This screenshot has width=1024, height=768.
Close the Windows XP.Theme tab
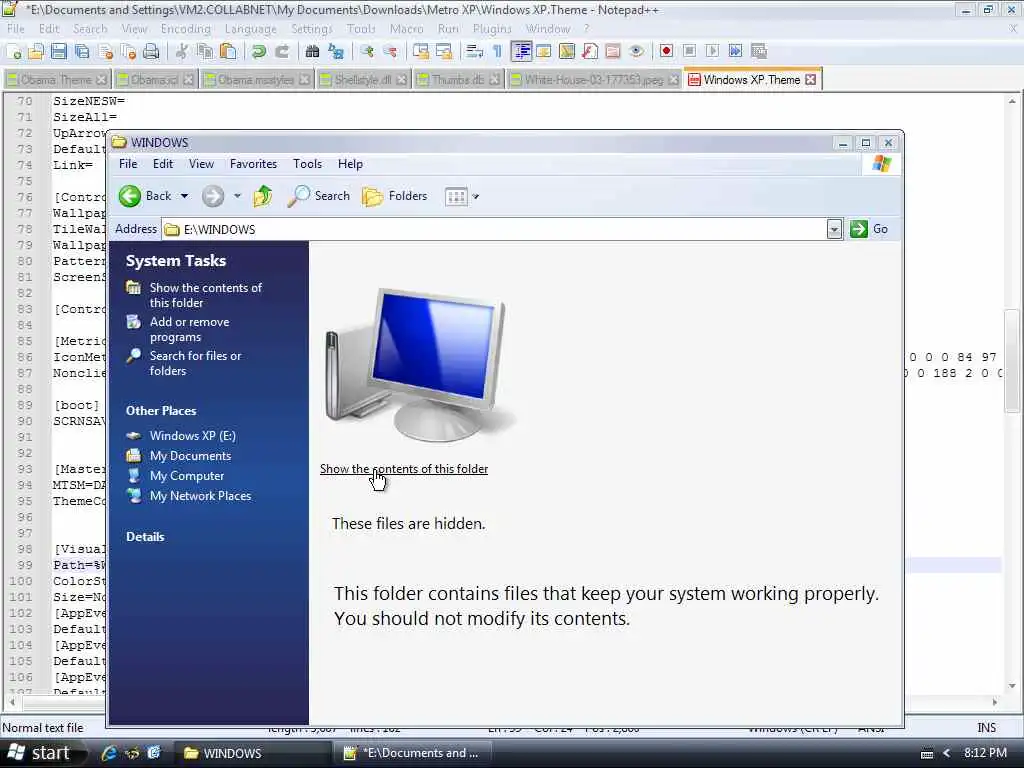(810, 80)
